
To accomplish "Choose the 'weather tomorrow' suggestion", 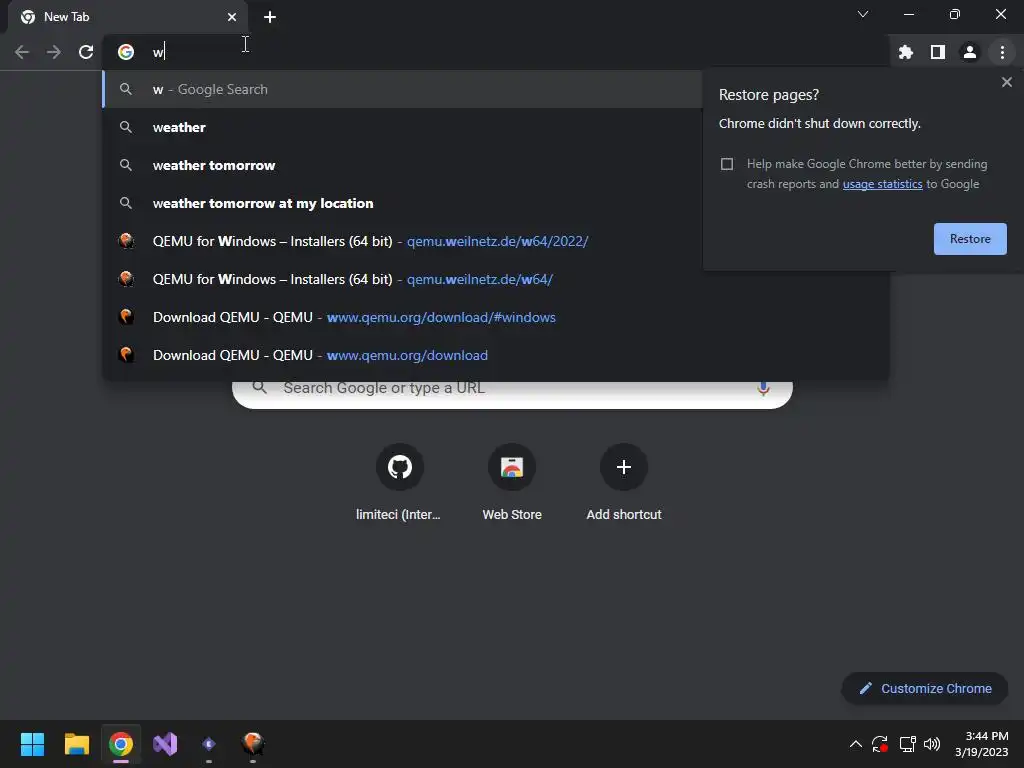I will click(402, 165).
